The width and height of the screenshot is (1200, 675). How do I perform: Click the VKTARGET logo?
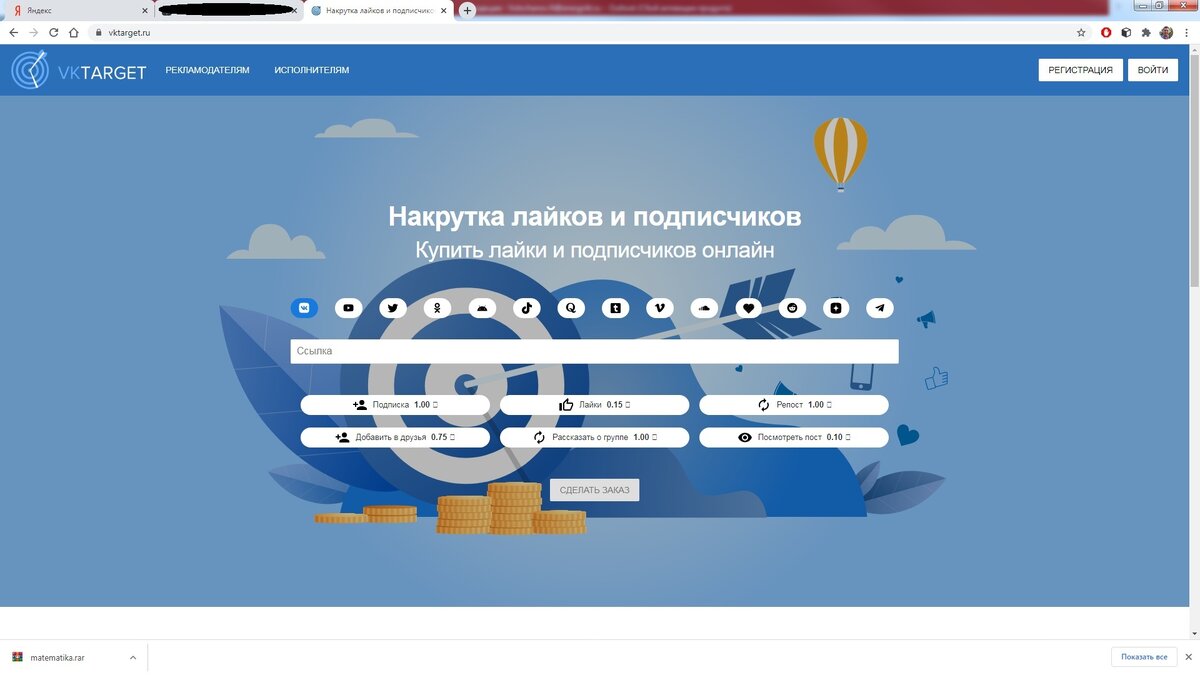click(78, 70)
